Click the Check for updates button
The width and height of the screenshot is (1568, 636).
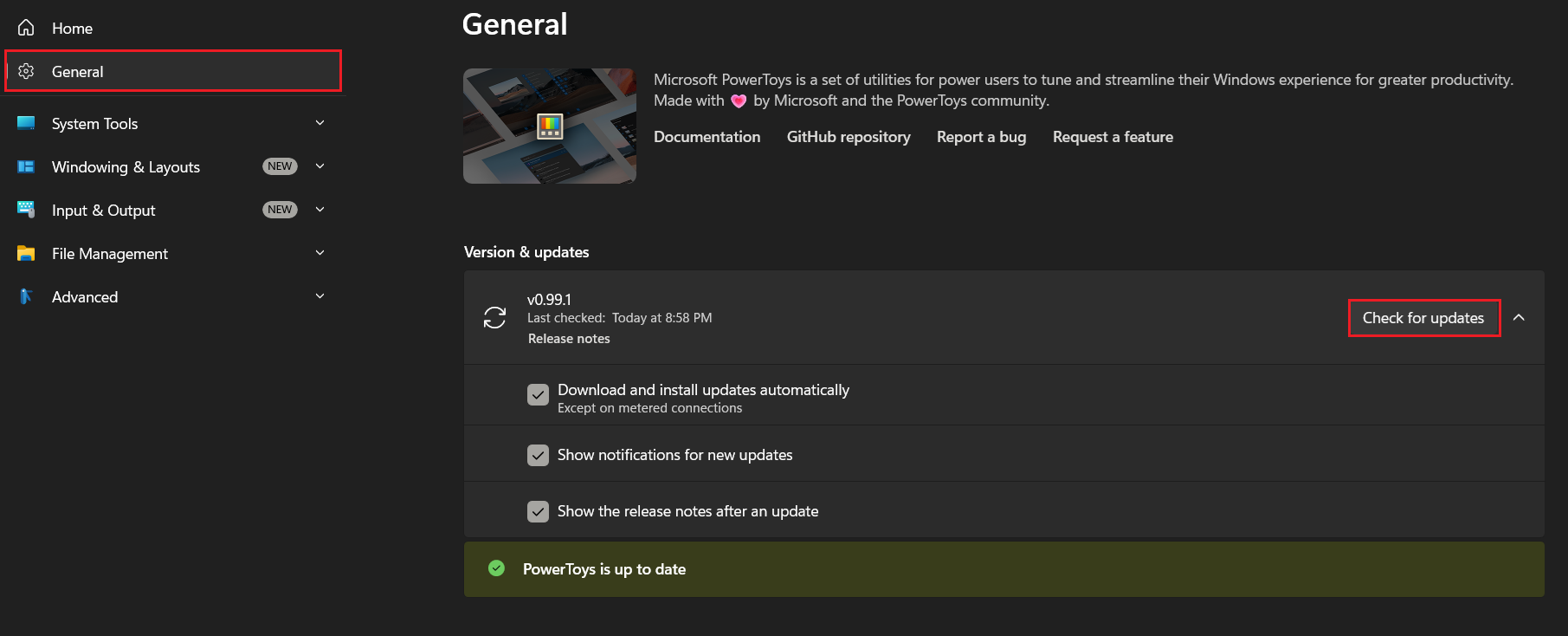point(1423,318)
